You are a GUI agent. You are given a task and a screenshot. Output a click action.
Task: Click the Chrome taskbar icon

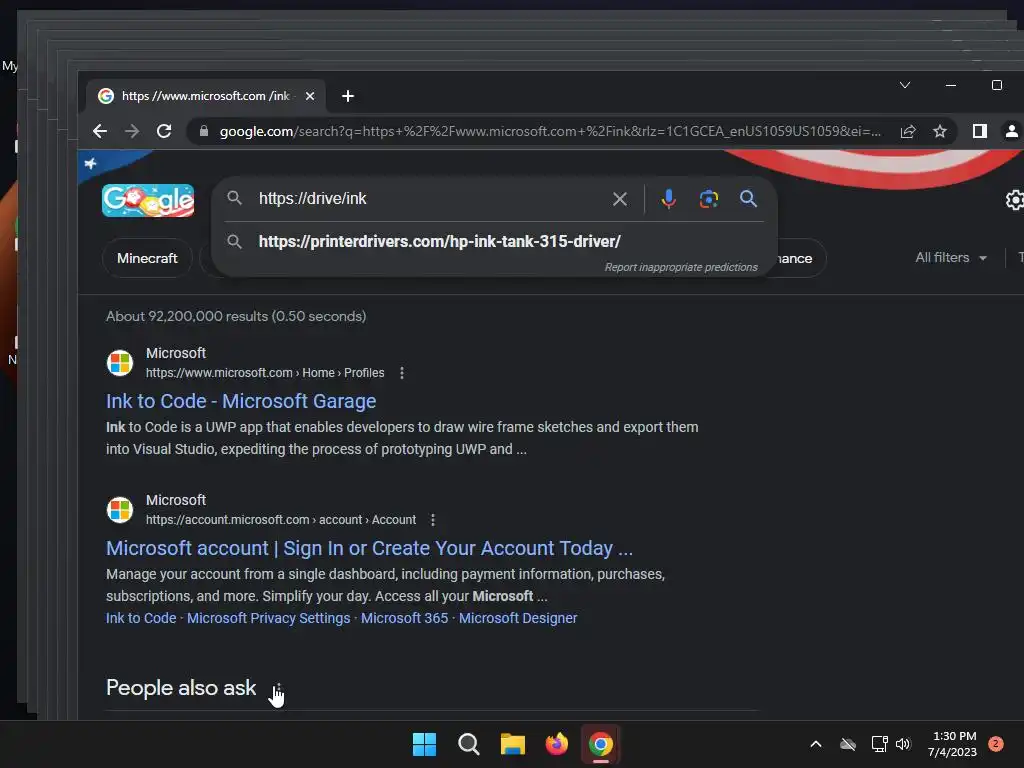[601, 744]
